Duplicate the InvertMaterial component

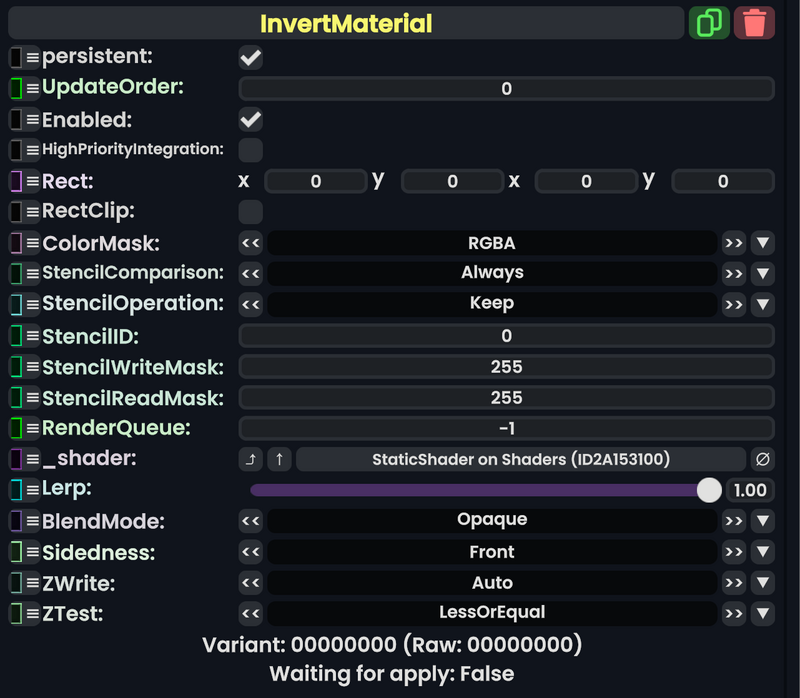tap(710, 22)
